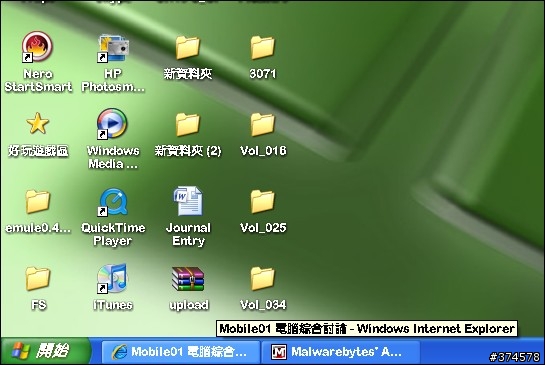The image size is (545, 365).
Task: Open the Nero StartSmart shortcut
Action: point(38,47)
